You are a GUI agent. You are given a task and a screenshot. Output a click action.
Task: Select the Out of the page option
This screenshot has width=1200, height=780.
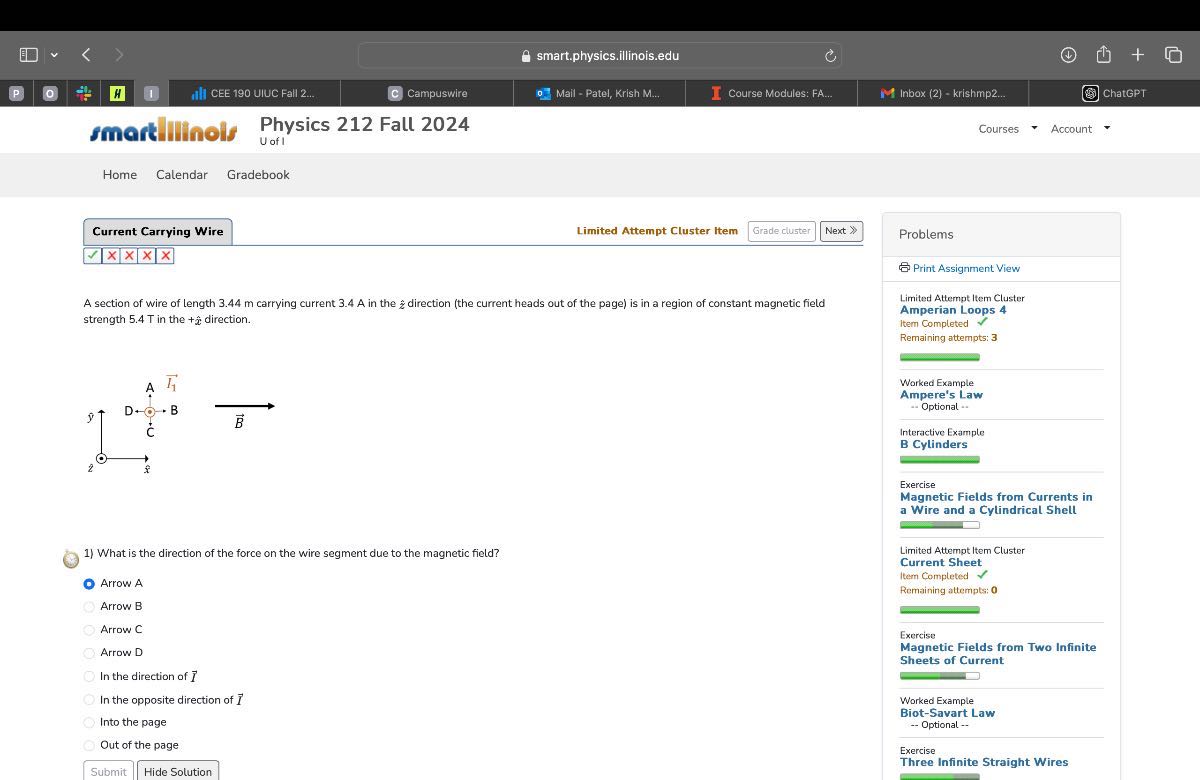[x=89, y=745]
